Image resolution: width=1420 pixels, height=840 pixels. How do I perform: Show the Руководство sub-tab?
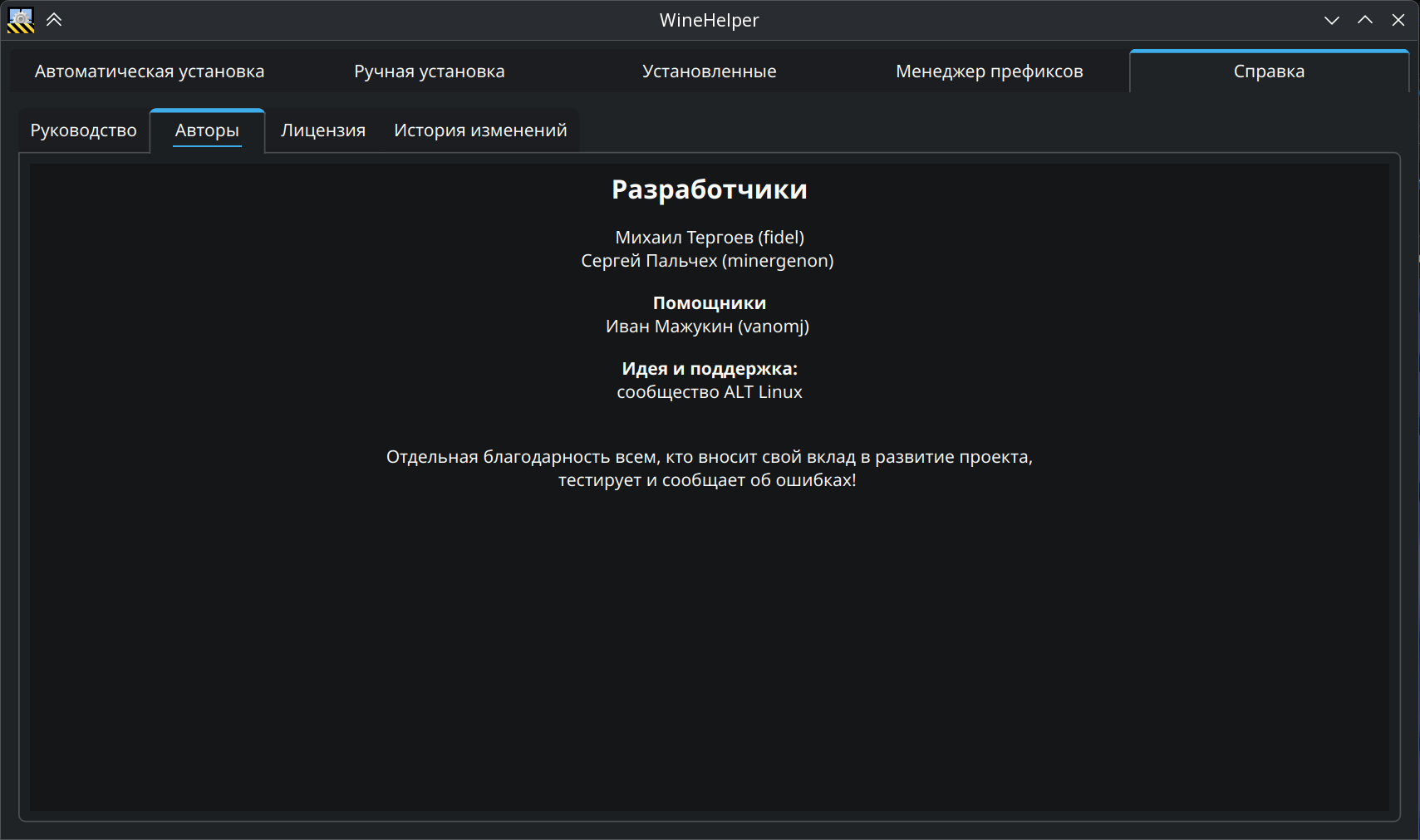coord(84,130)
